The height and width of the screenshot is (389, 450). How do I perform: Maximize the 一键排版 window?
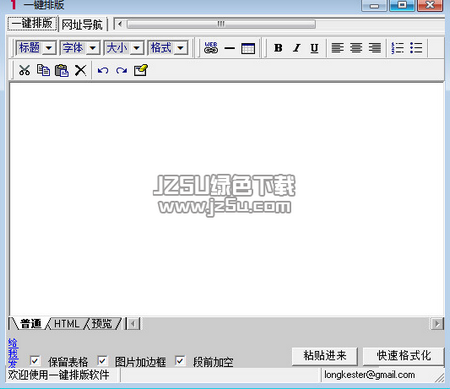402,5
